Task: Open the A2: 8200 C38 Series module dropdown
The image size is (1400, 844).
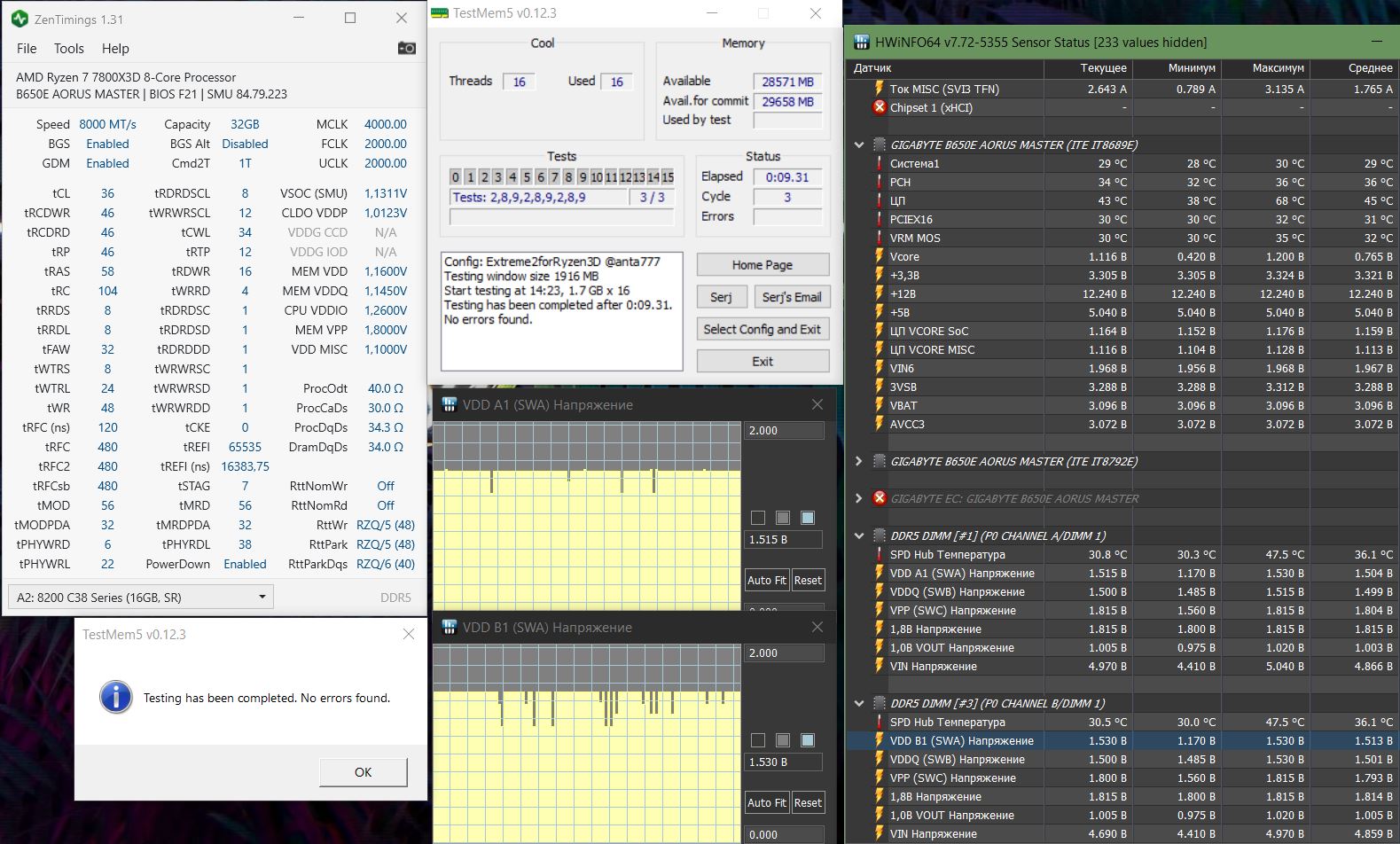Action: click(140, 597)
